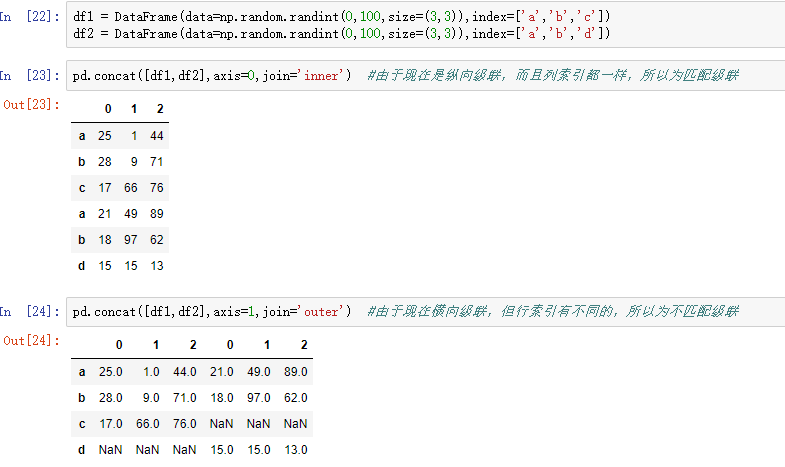Click value 9.0 in Out[24] table
Screen dimensions: 785x467
coord(151,398)
